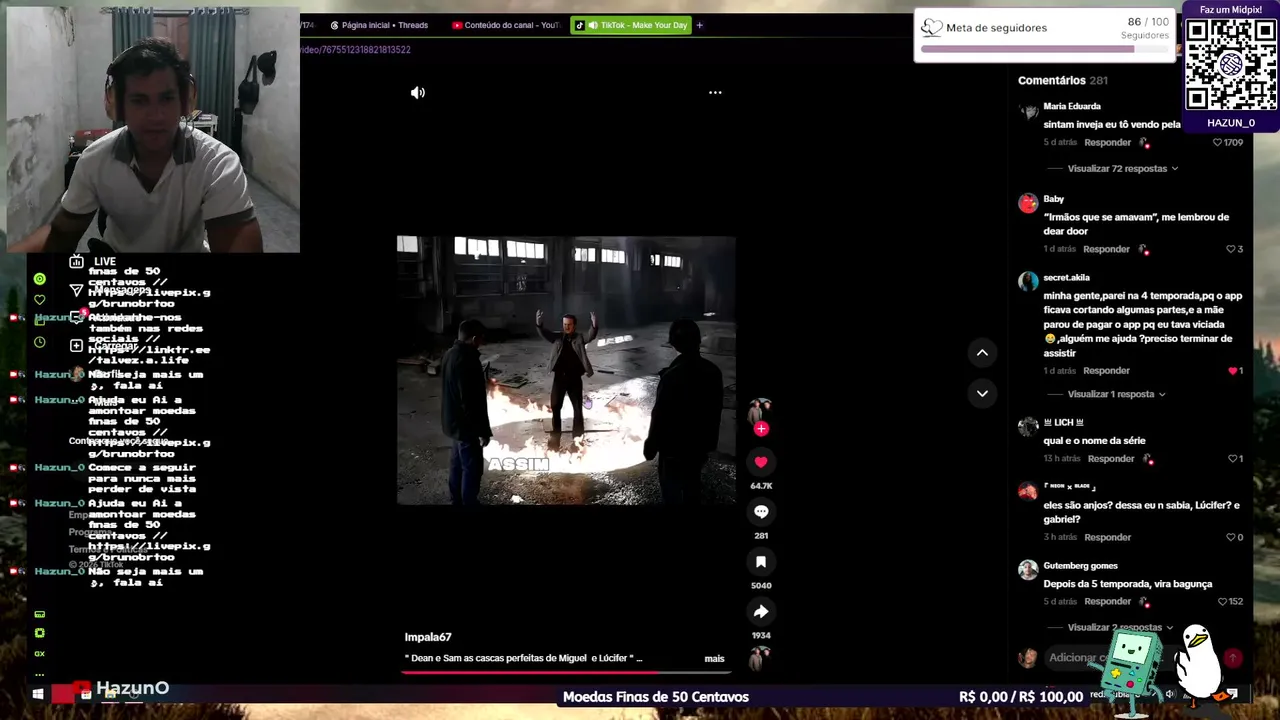Open the sound disc under the share count
This screenshot has height=720, width=1280.
tap(760, 657)
